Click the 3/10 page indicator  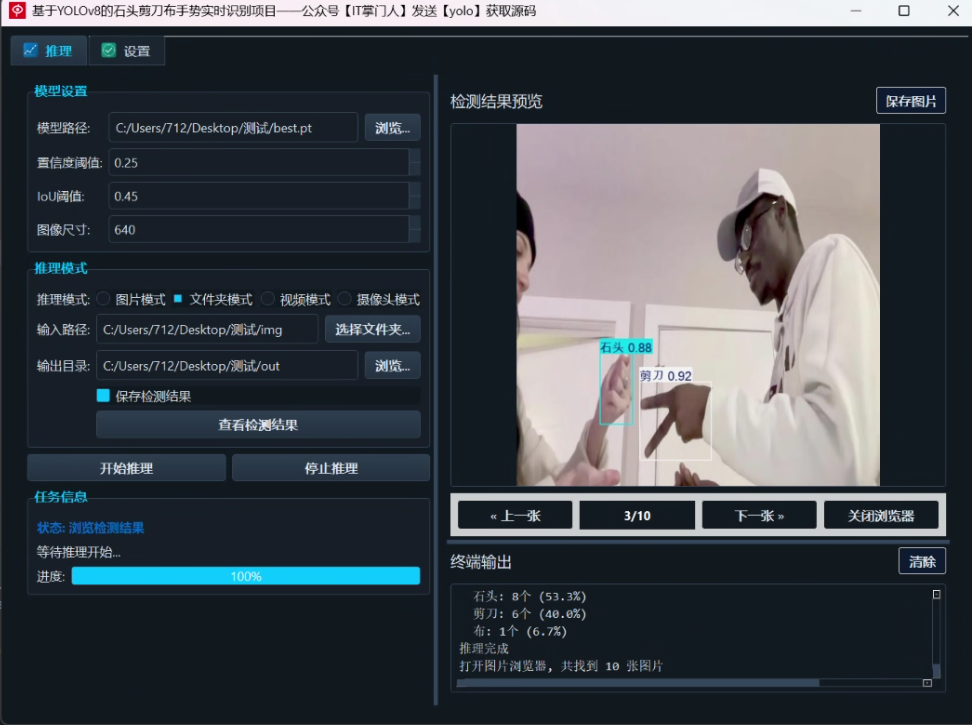pos(637,516)
